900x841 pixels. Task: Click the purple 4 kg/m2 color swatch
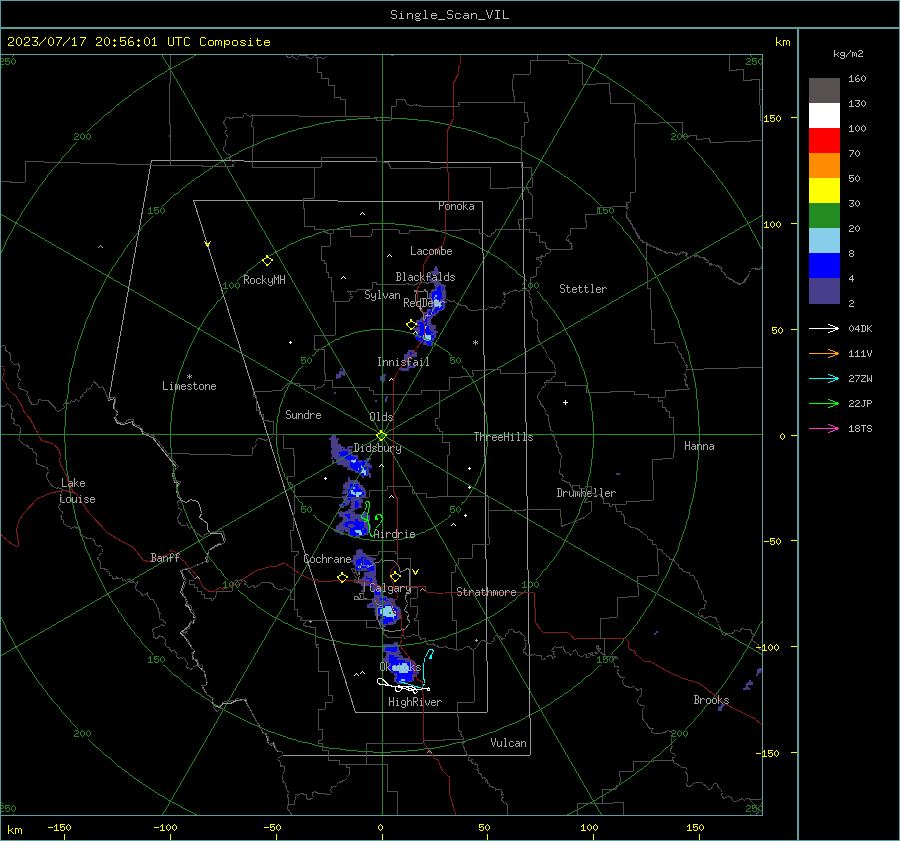point(824,291)
